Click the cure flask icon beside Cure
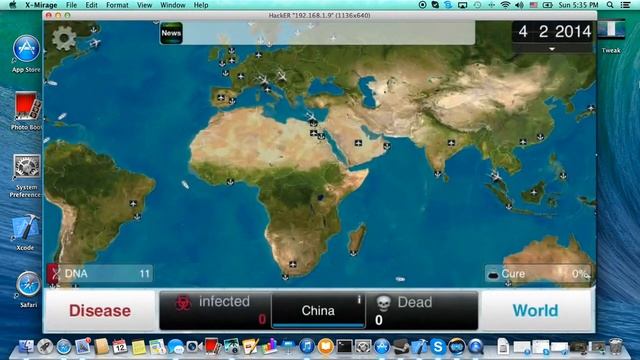The height and width of the screenshot is (360, 640). pyautogui.click(x=494, y=275)
